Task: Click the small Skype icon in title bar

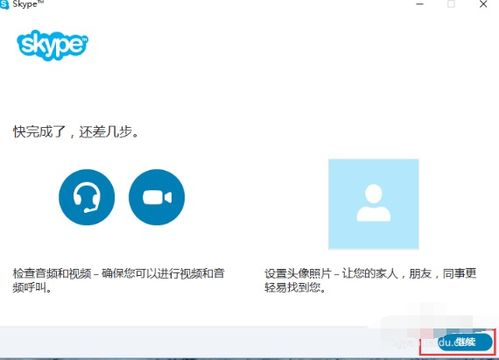Action: tap(4, 5)
